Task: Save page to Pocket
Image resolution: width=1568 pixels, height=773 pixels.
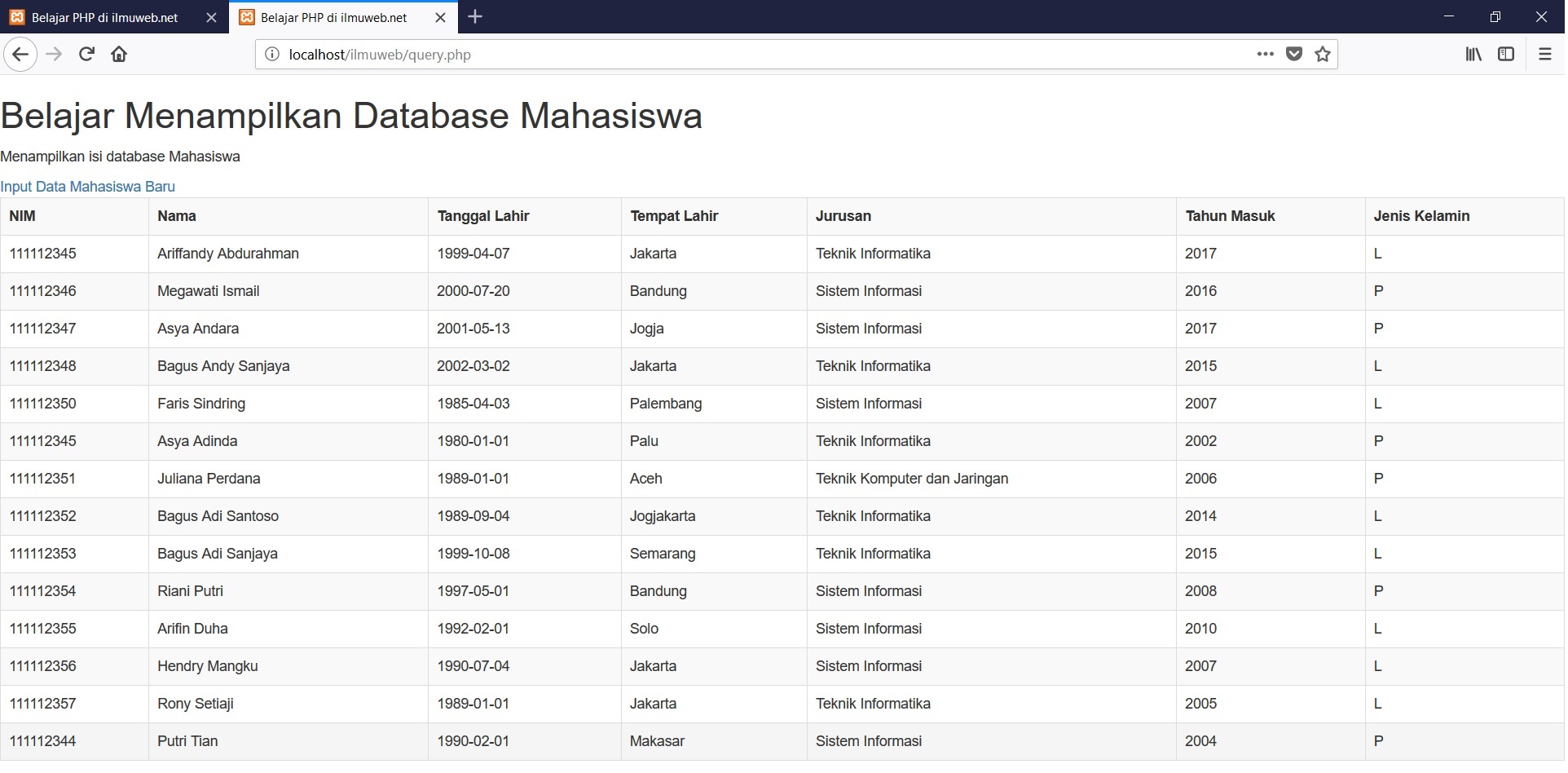Action: [1293, 55]
